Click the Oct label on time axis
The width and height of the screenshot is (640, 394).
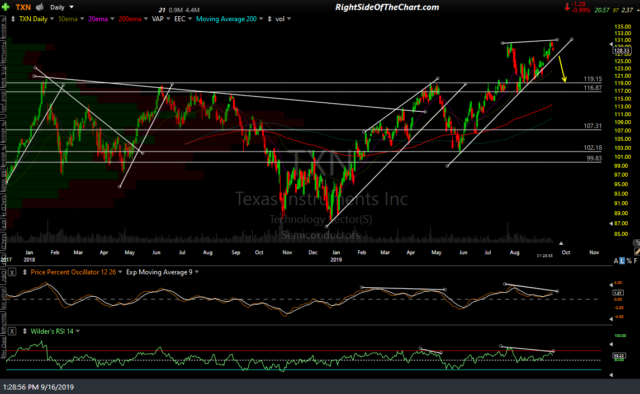point(566,252)
